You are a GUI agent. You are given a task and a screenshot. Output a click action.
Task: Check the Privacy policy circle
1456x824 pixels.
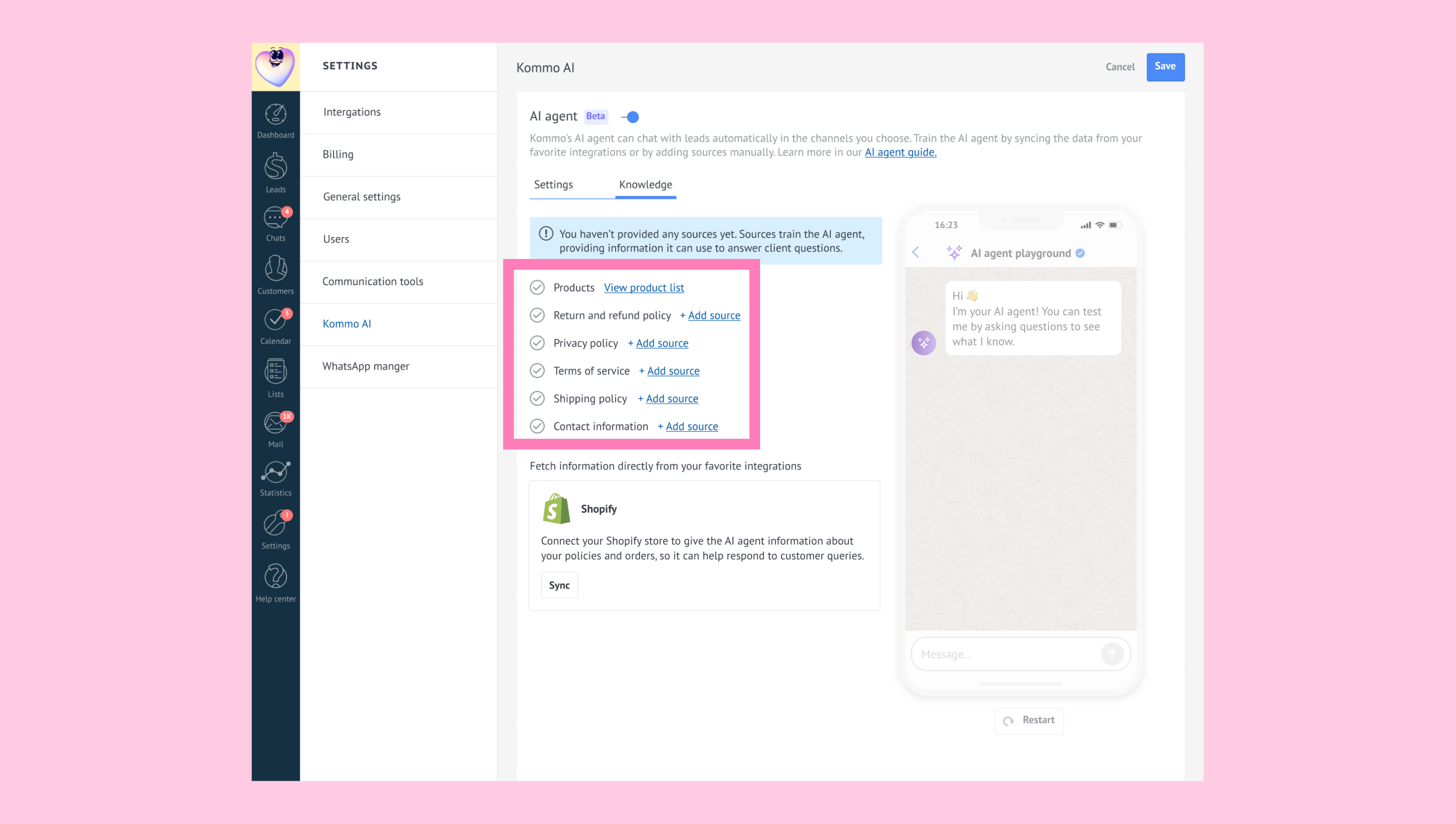pos(537,343)
